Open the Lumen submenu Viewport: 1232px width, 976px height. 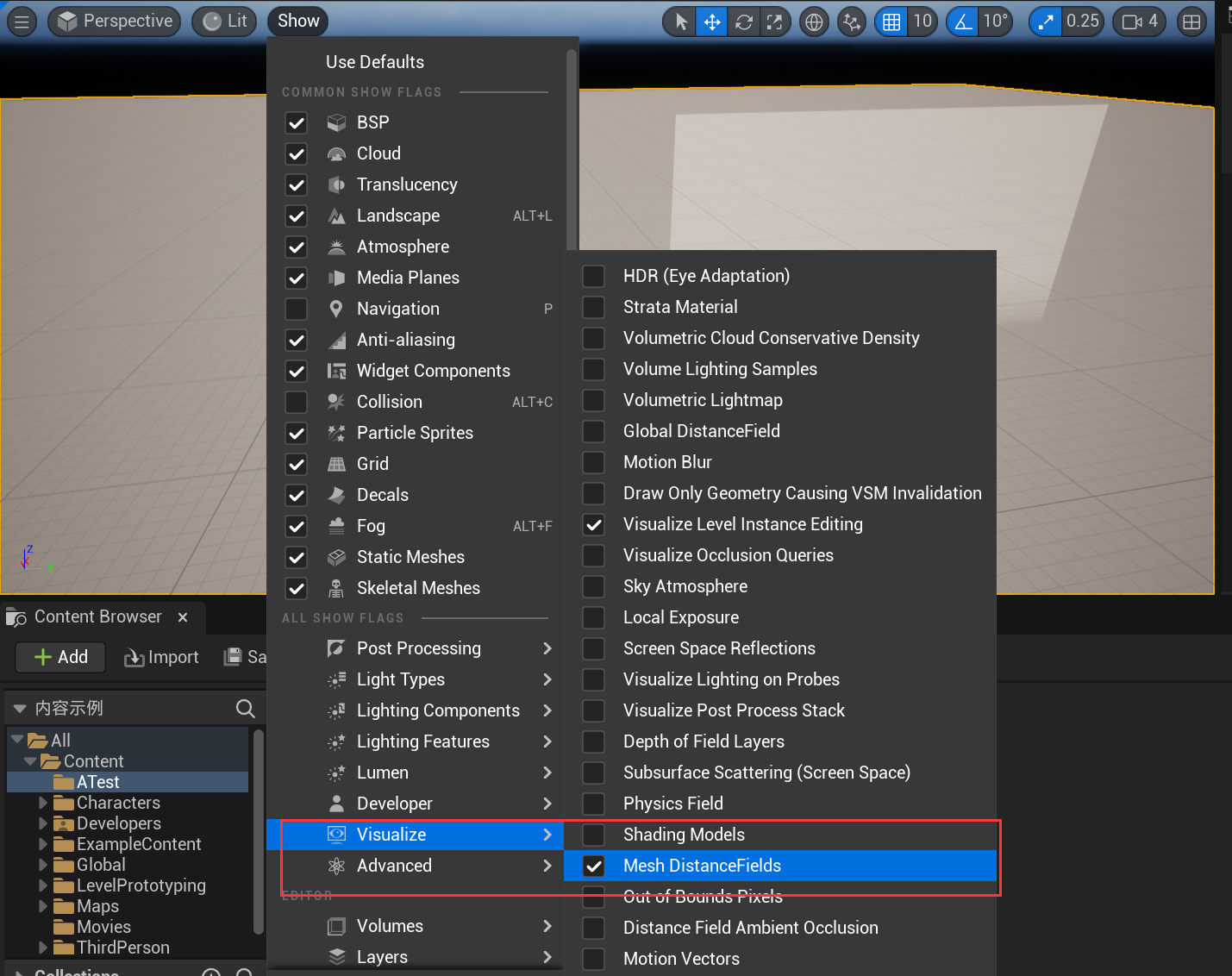click(x=416, y=773)
